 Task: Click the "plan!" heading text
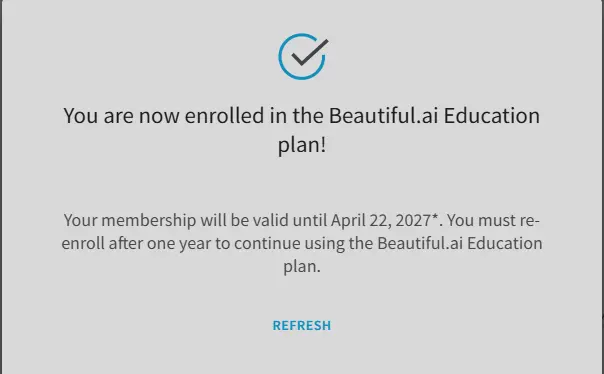coord(302,145)
